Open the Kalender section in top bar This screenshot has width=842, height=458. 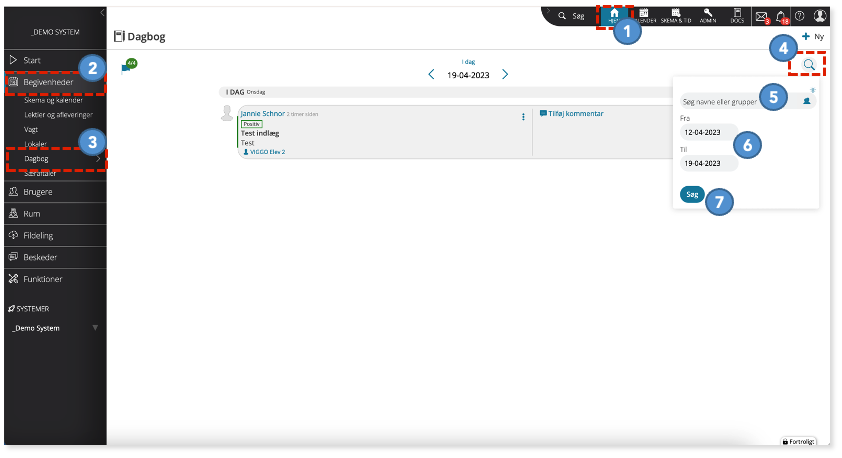[x=645, y=16]
